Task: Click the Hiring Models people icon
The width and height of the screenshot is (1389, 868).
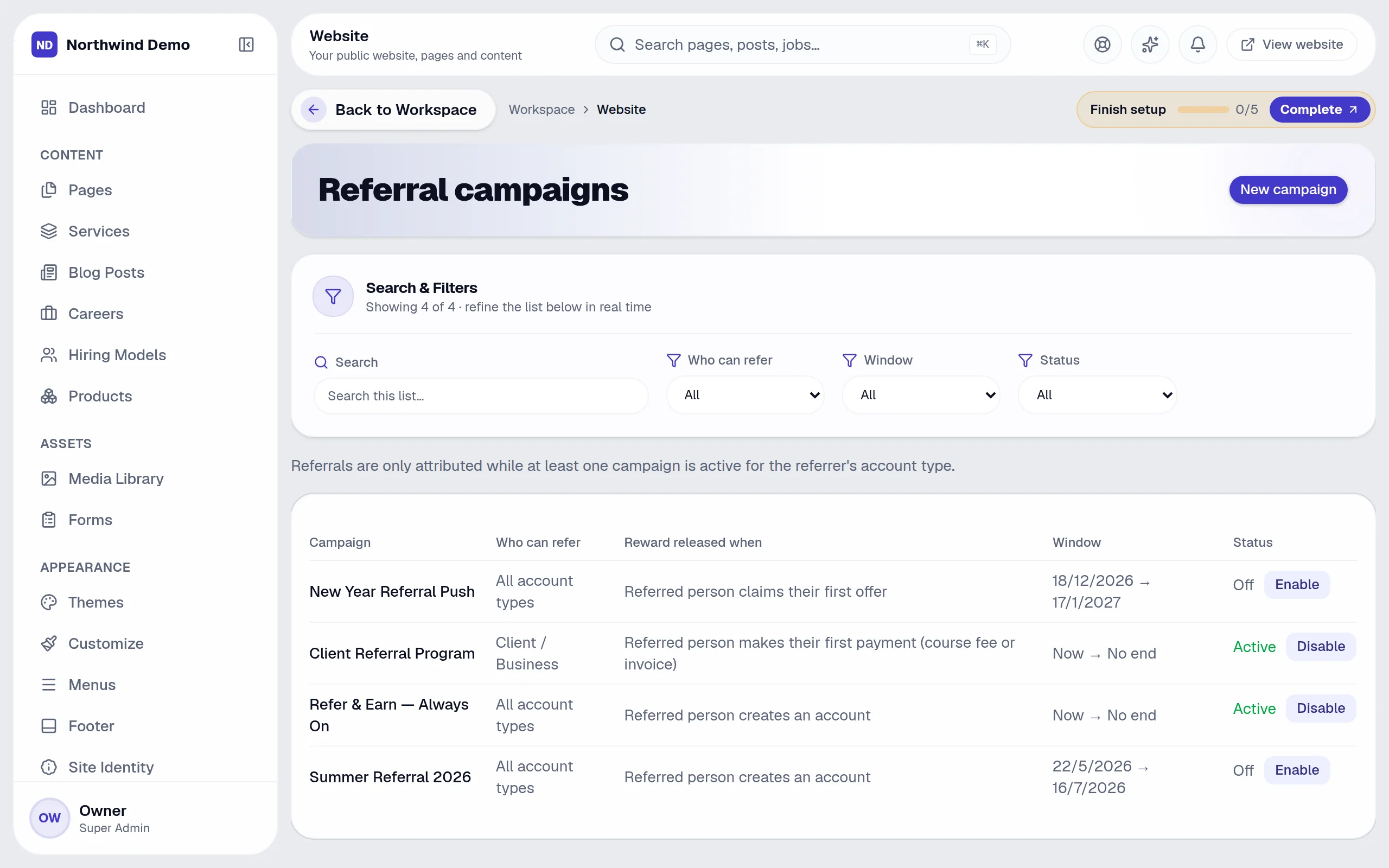Action: tap(49, 355)
